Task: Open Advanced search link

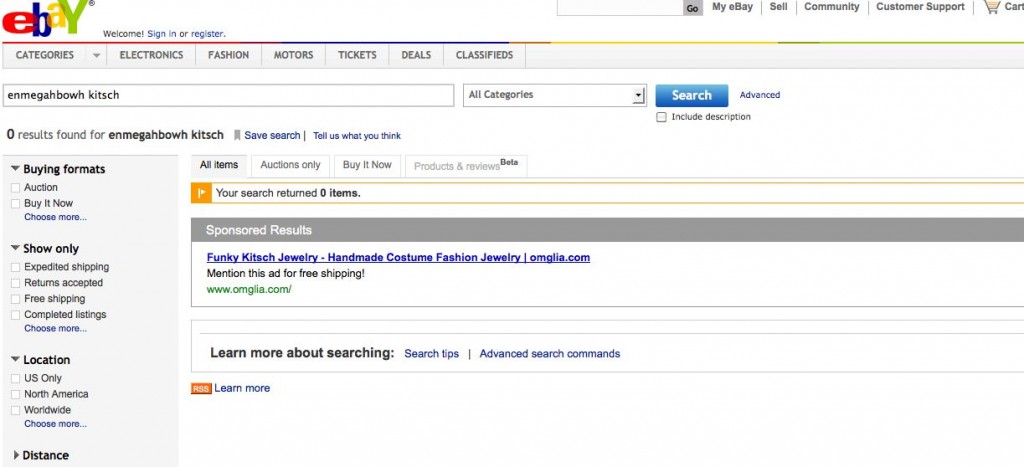Action: point(760,95)
